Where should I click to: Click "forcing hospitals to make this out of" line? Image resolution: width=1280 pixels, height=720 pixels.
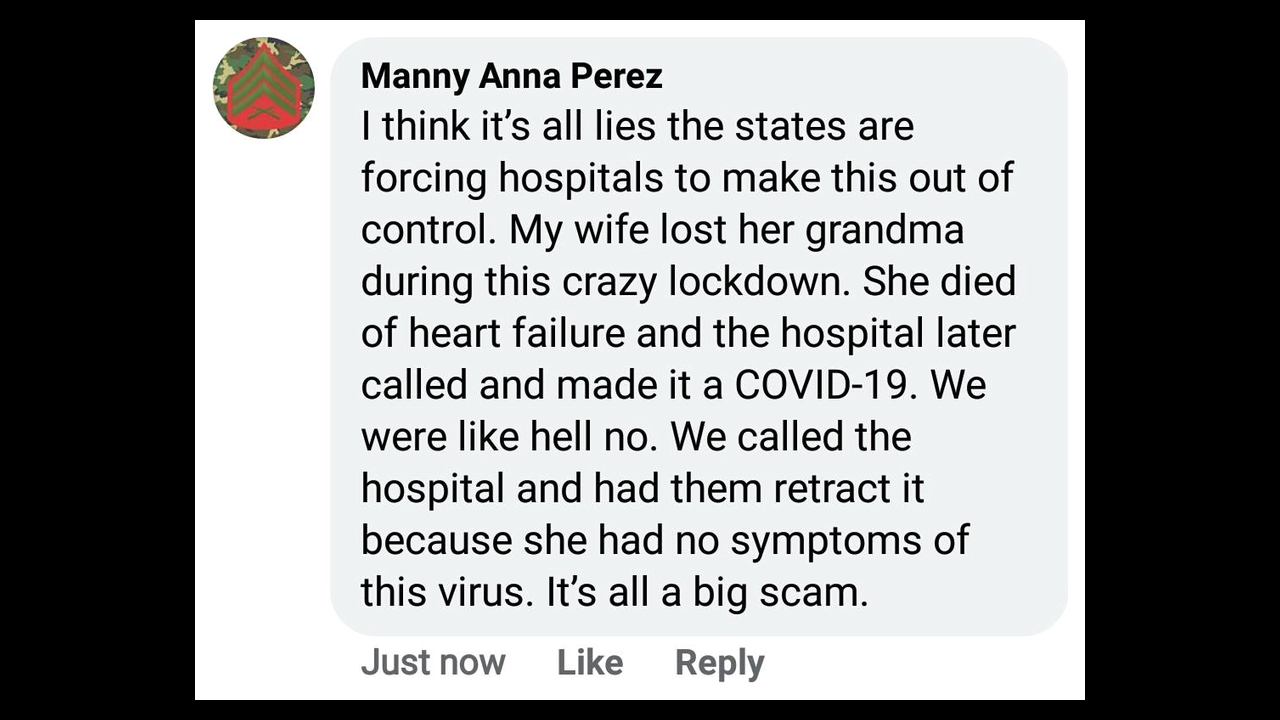pos(687,178)
